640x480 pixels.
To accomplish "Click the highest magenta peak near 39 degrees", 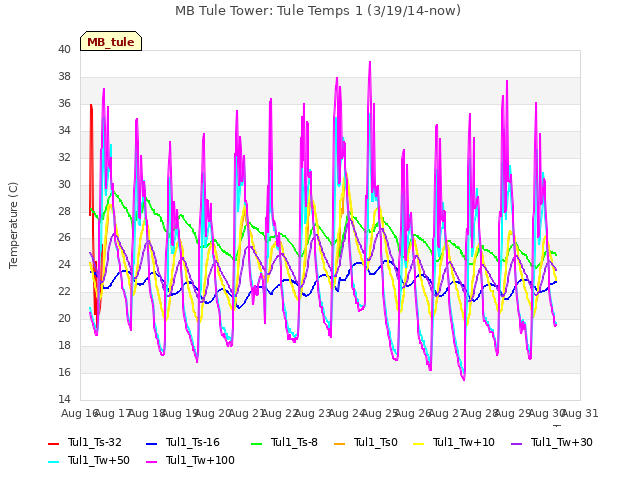I will (x=370, y=62).
